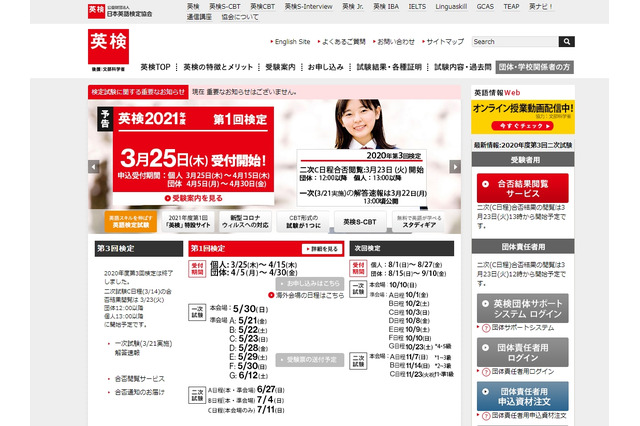640x426 pixels.
Task: Click the help icon beside 団体責任者用申込資材注文
Action: pos(486,416)
